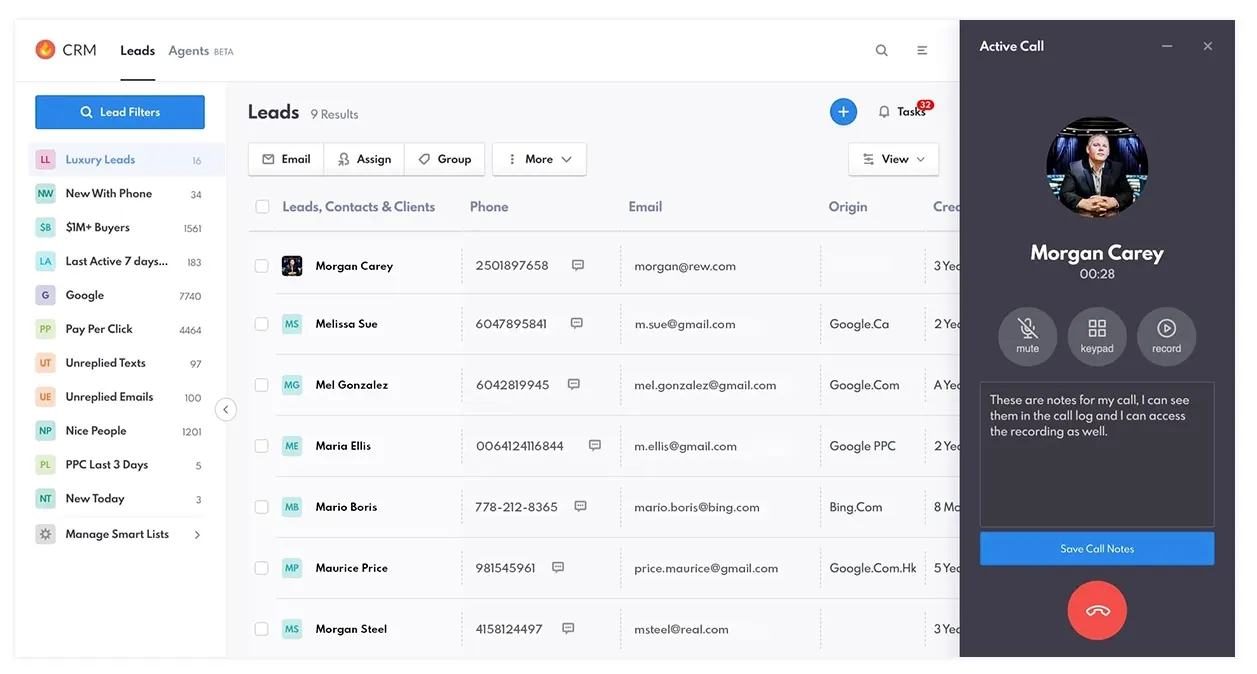Click the MG avatar badge for Mel Gonzalez
Screen dimensions: 1257x674
(x=292, y=385)
